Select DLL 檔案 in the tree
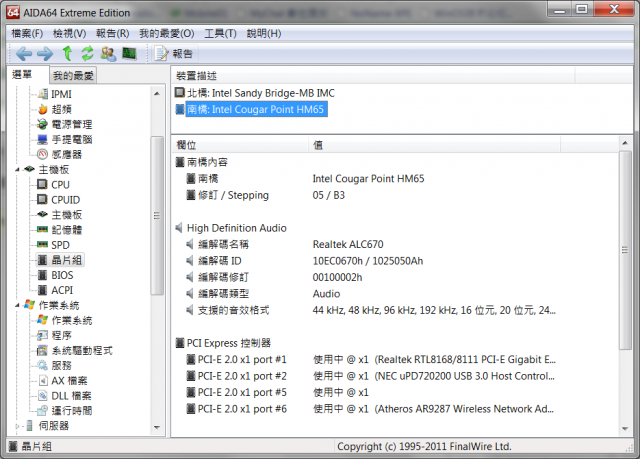Viewport: 640px width, 459px height. [71, 396]
